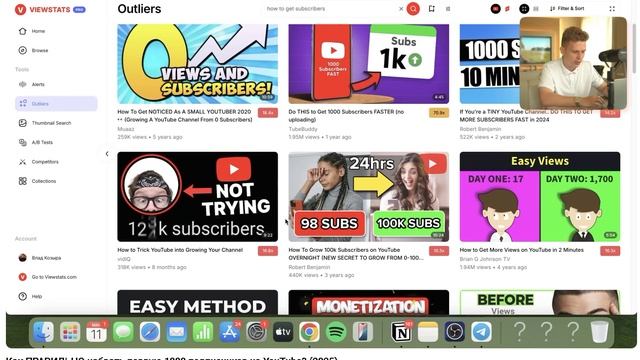Image resolution: width=640 pixels, height=360 pixels.
Task: Click the outlier badge on 'How To Get NOTICED' video
Action: (x=268, y=113)
